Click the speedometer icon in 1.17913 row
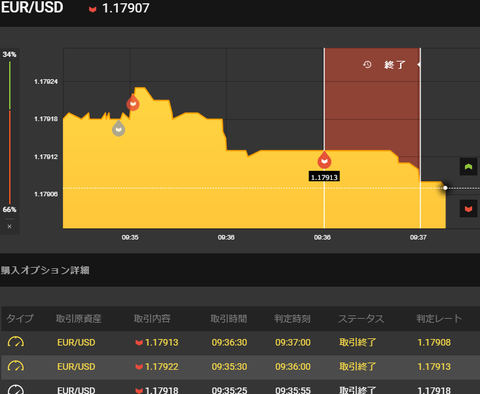The width and height of the screenshot is (480, 394). 16,342
